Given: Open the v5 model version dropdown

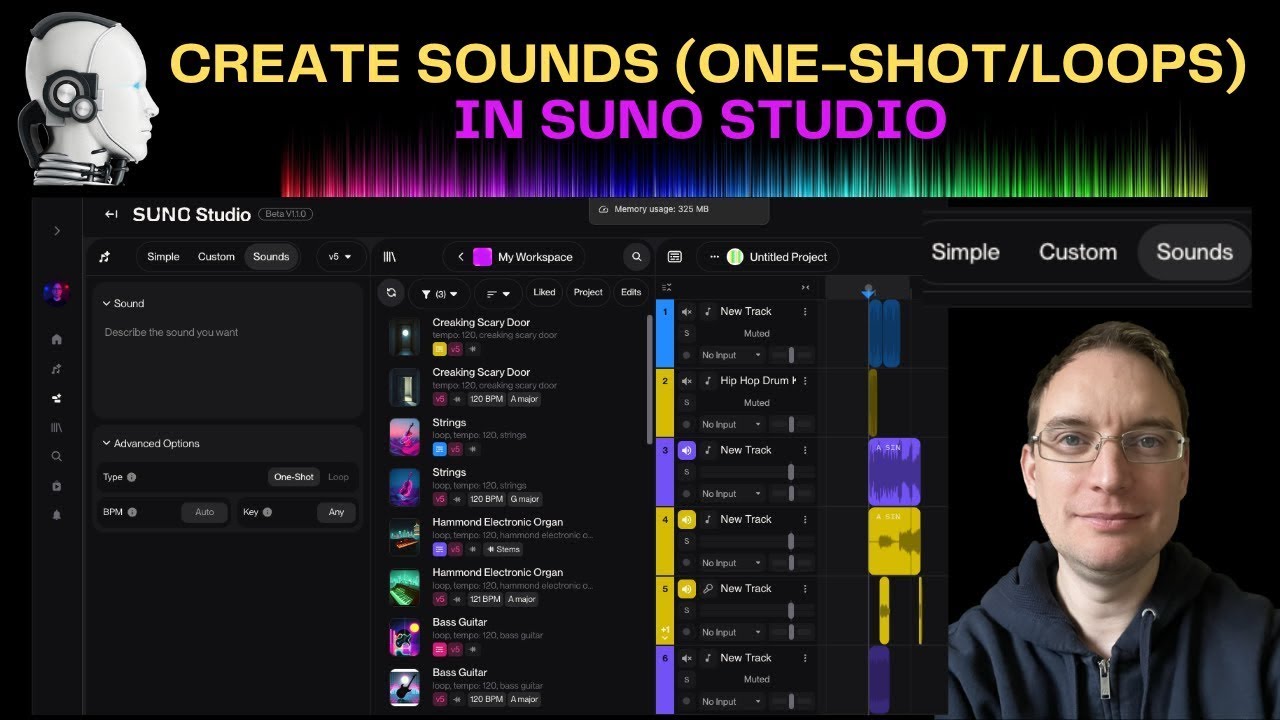Looking at the screenshot, I should (340, 257).
